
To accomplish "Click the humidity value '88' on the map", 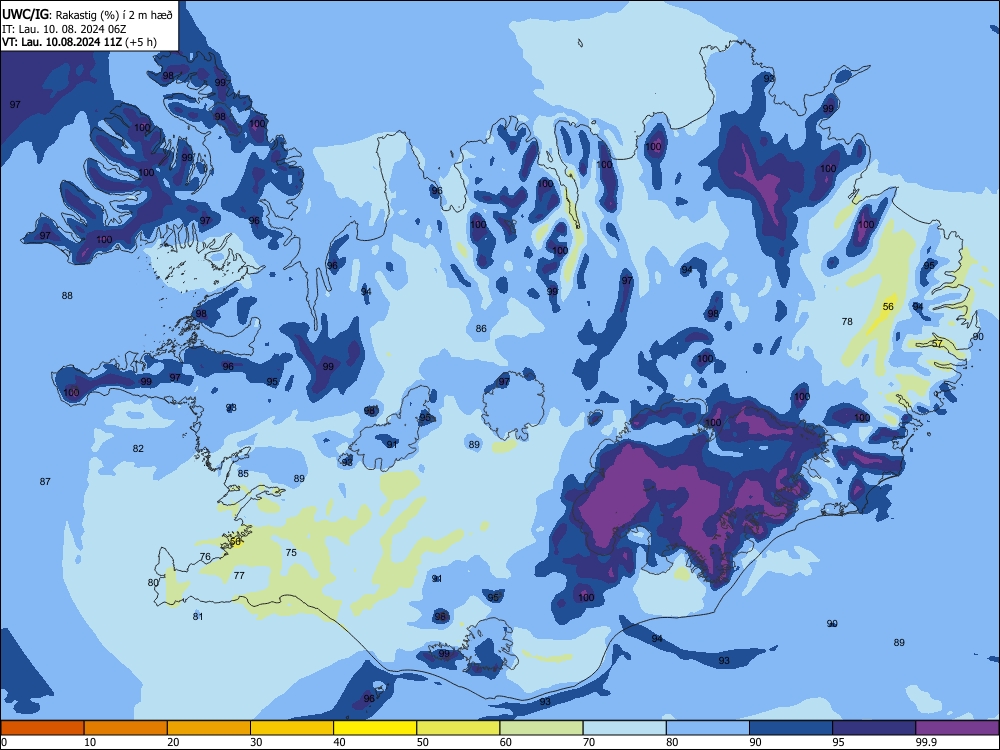I will point(67,295).
